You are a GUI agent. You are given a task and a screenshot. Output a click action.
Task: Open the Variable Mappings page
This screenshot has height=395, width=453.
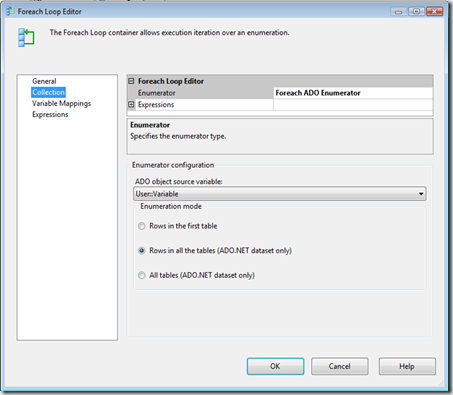pos(61,103)
